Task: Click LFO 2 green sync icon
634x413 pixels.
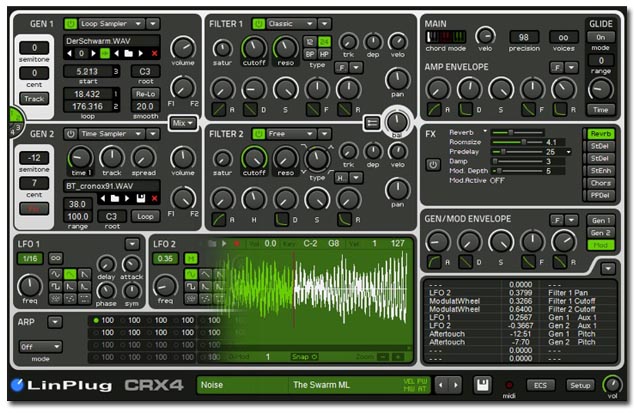Action: (x=191, y=258)
